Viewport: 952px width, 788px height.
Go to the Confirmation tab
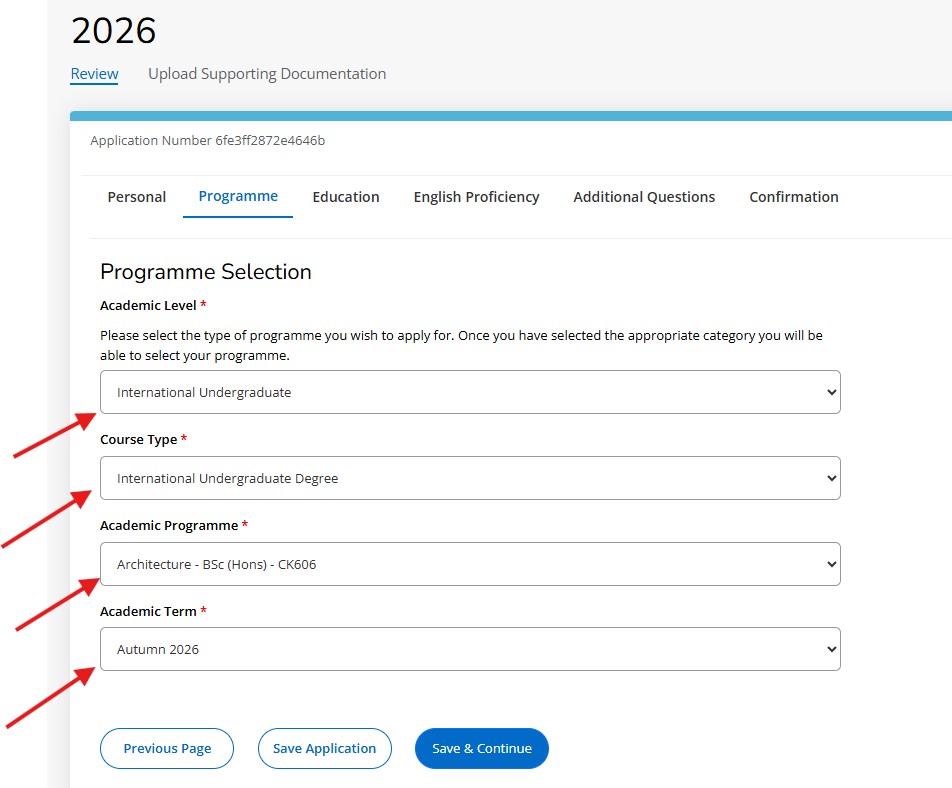pos(793,197)
